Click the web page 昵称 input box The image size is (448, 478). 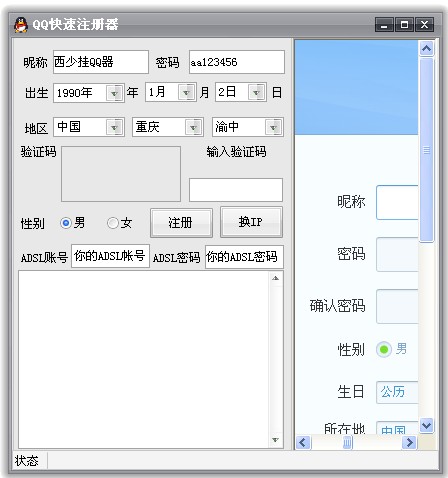(x=397, y=203)
